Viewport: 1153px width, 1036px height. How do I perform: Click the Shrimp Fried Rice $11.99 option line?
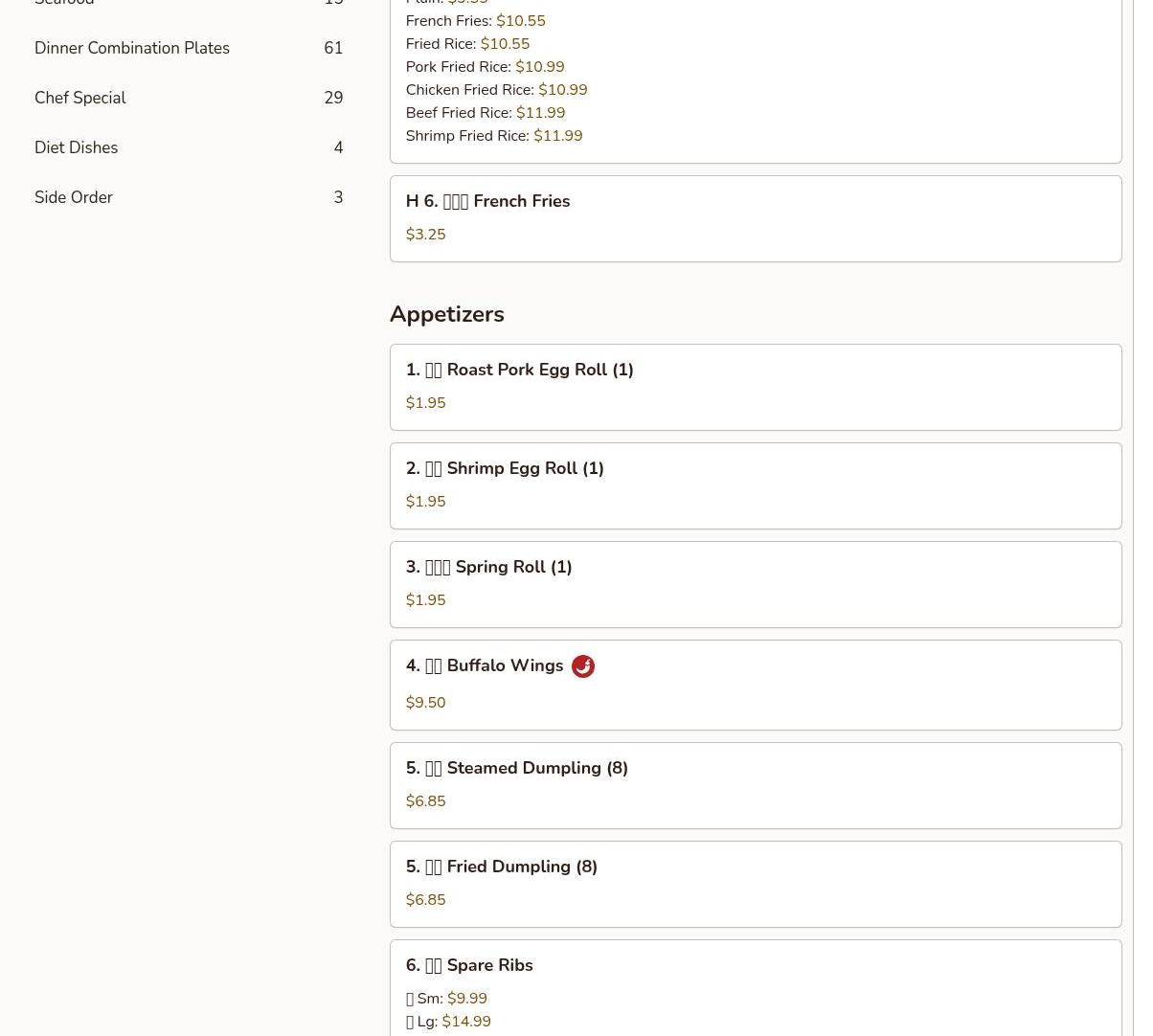pyautogui.click(x=493, y=136)
